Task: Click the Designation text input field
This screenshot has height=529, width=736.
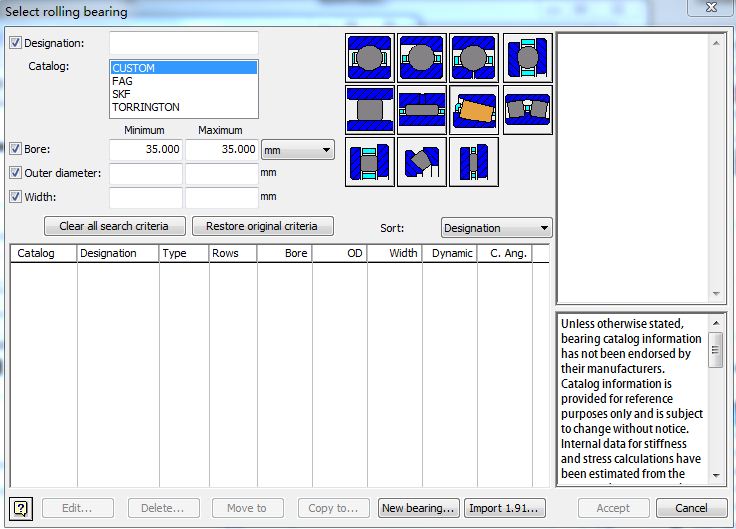Action: coord(184,43)
